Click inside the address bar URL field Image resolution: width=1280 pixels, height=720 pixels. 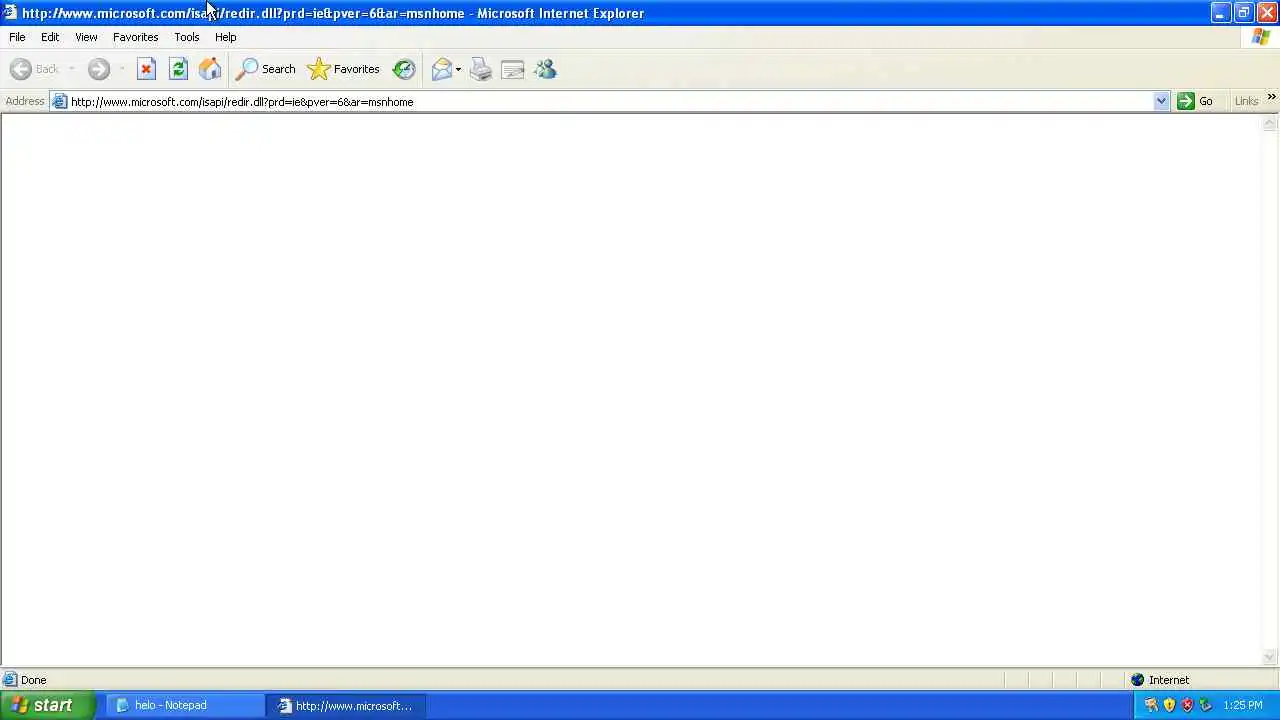(x=610, y=101)
